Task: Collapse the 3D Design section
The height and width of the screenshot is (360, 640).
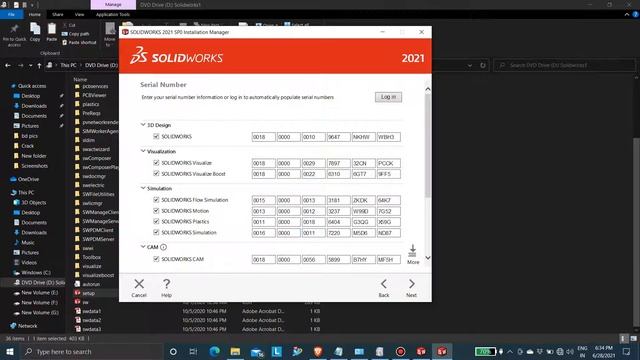Action: pyautogui.click(x=143, y=124)
